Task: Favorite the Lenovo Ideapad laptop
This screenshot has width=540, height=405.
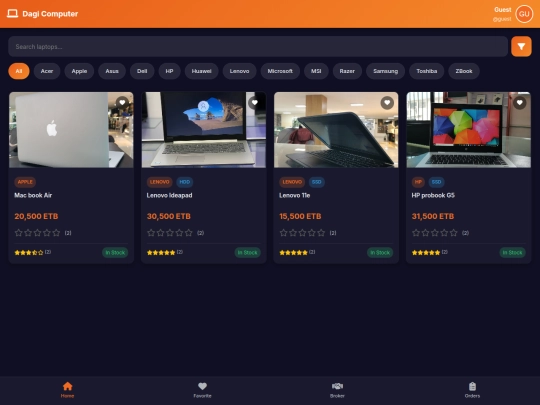Action: click(255, 103)
